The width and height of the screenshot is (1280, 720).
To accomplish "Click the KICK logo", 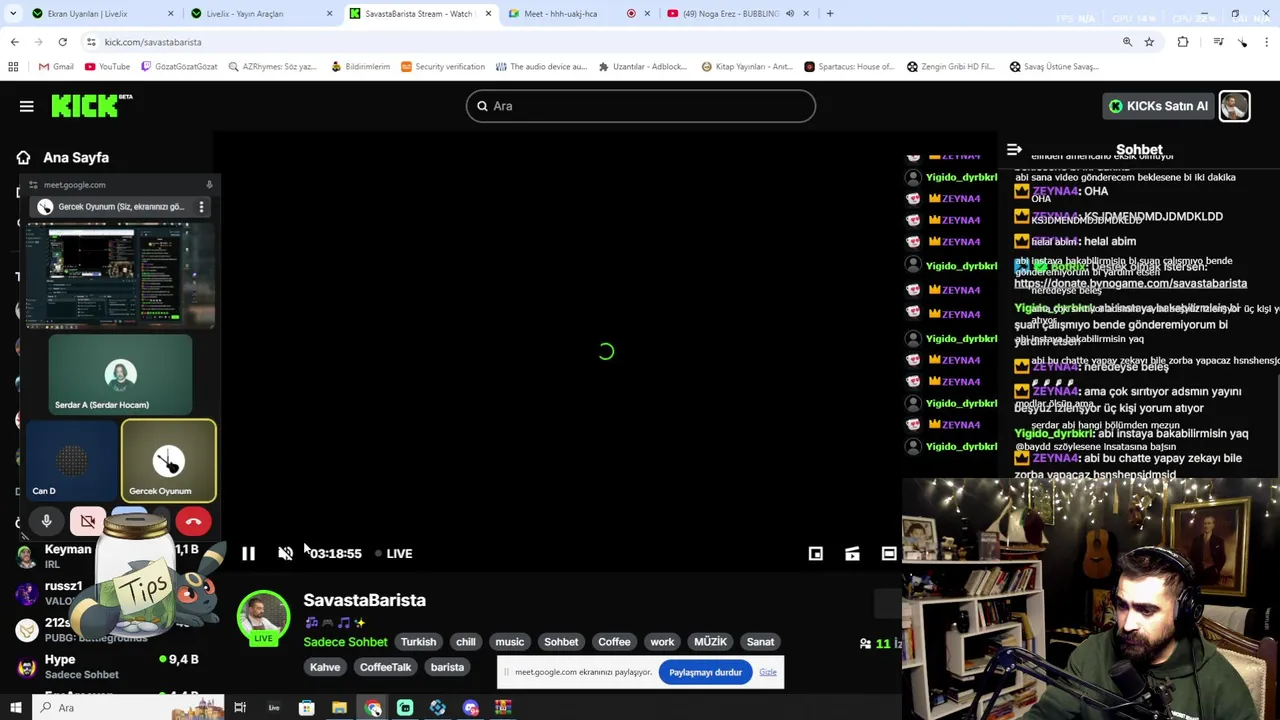I will [91, 106].
